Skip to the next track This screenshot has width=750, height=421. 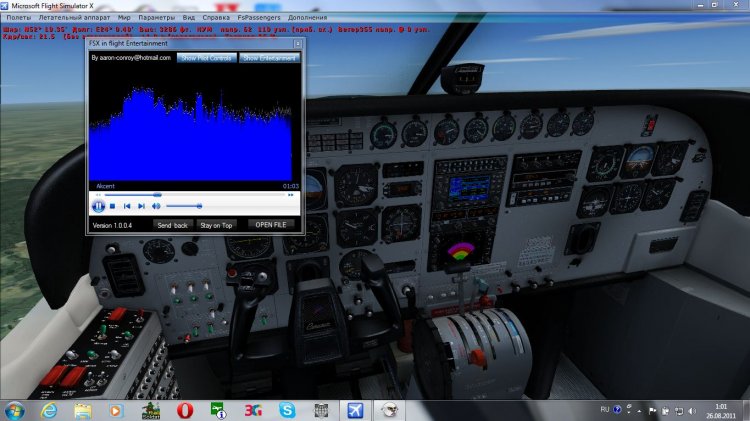coord(141,206)
